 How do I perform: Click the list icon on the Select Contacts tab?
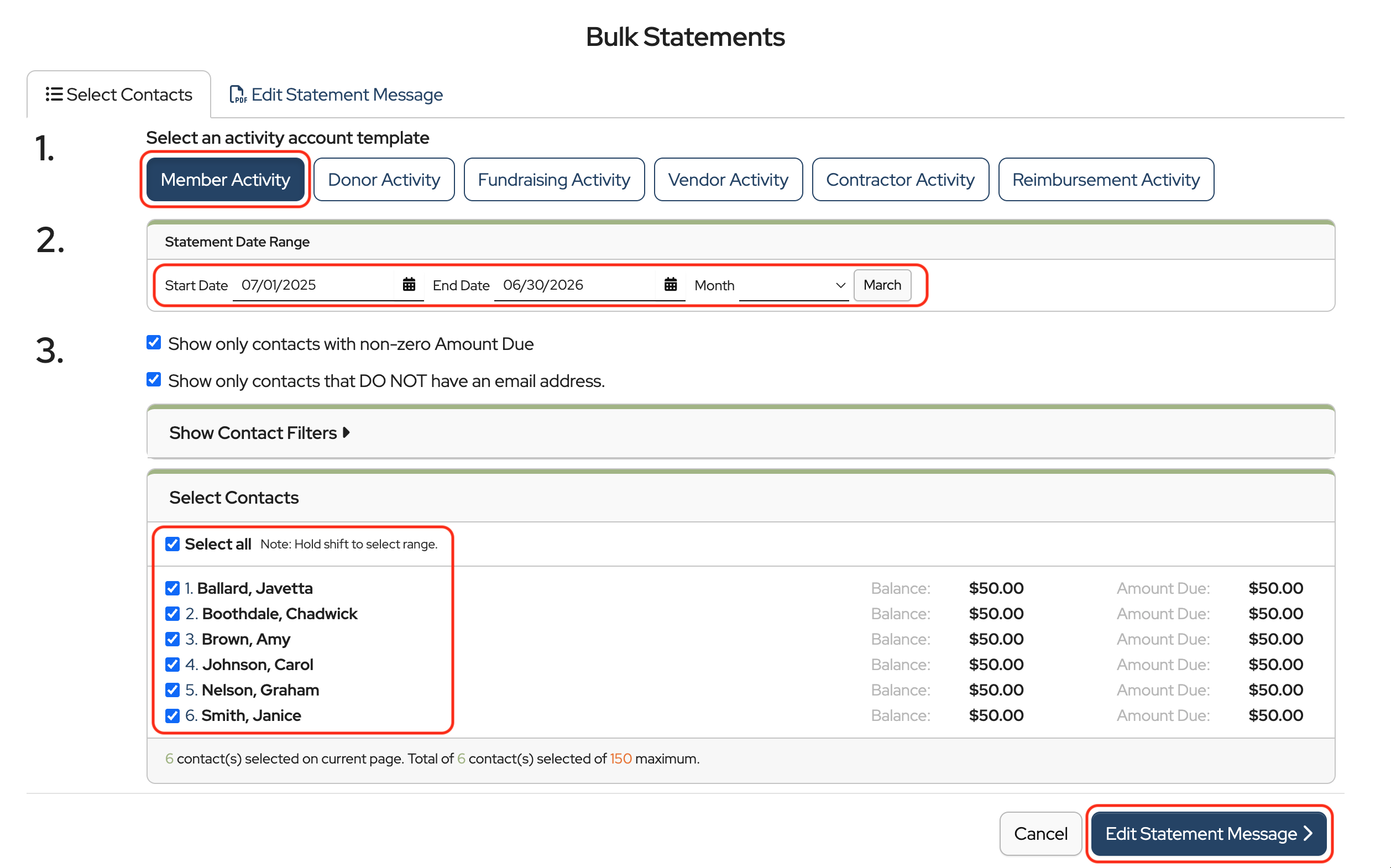click(x=54, y=94)
